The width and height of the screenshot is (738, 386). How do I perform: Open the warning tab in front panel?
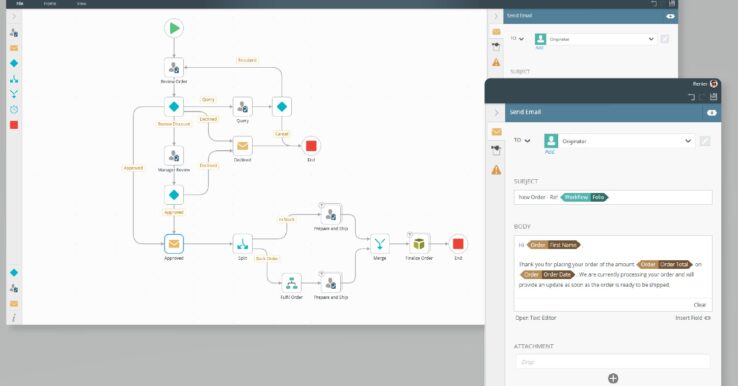[496, 170]
